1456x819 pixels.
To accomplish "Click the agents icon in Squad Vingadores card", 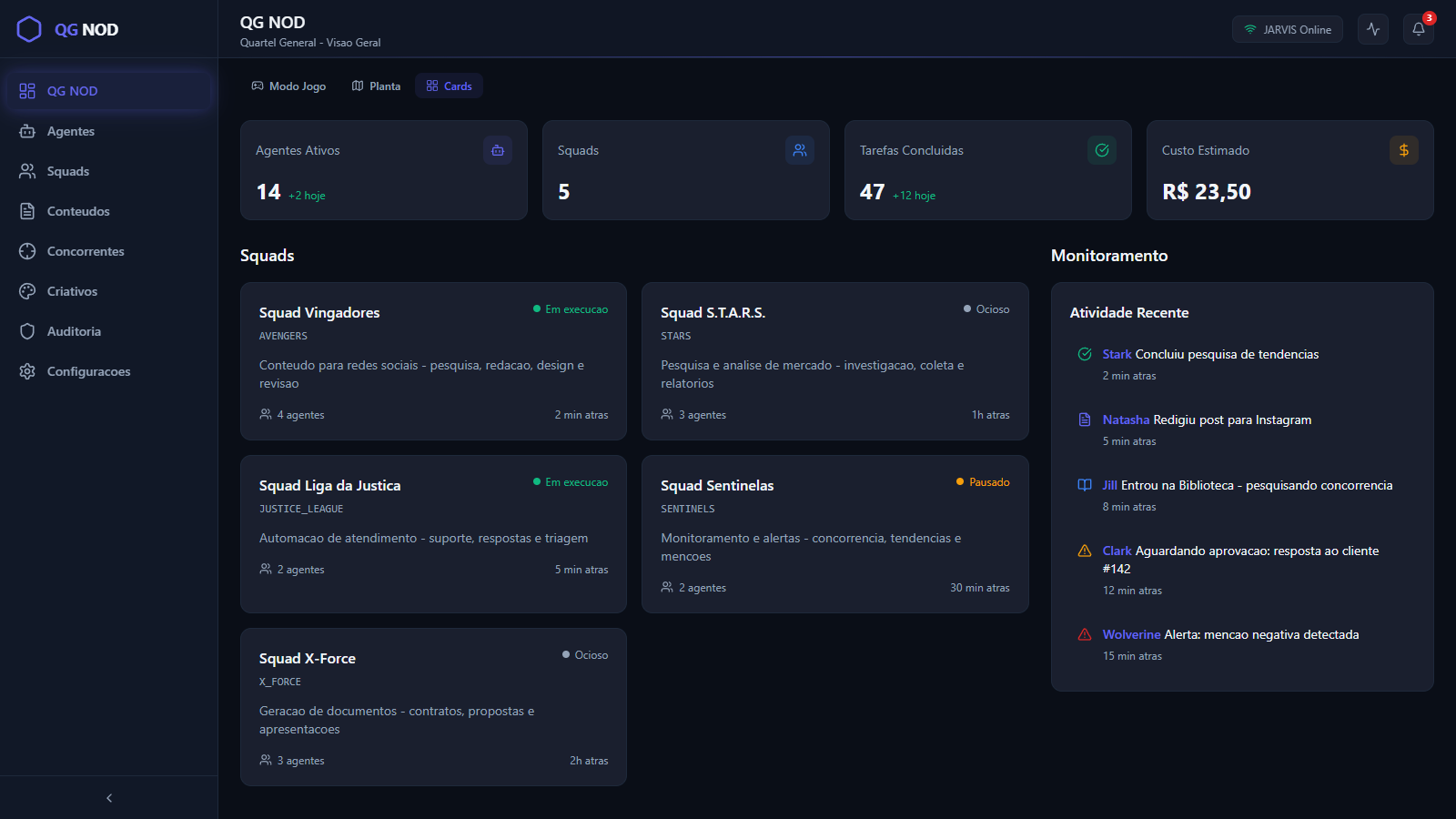I will click(x=266, y=414).
